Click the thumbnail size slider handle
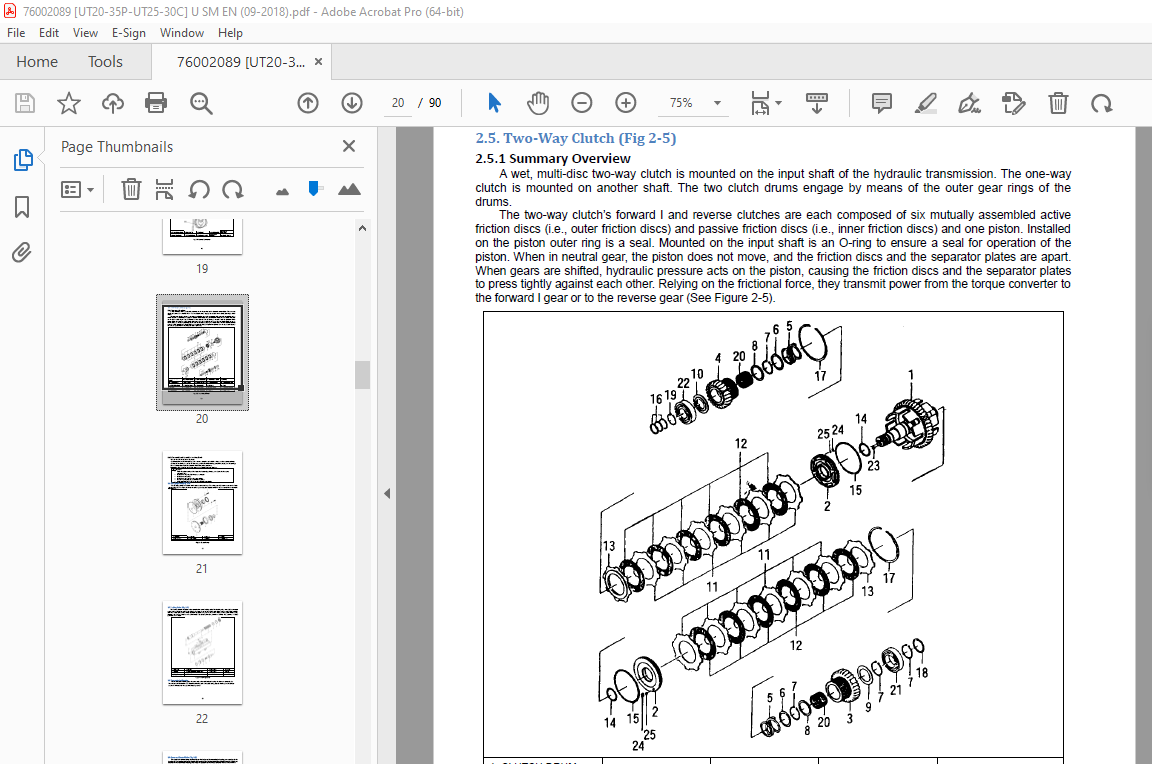Image resolution: width=1152 pixels, height=764 pixels. click(314, 189)
